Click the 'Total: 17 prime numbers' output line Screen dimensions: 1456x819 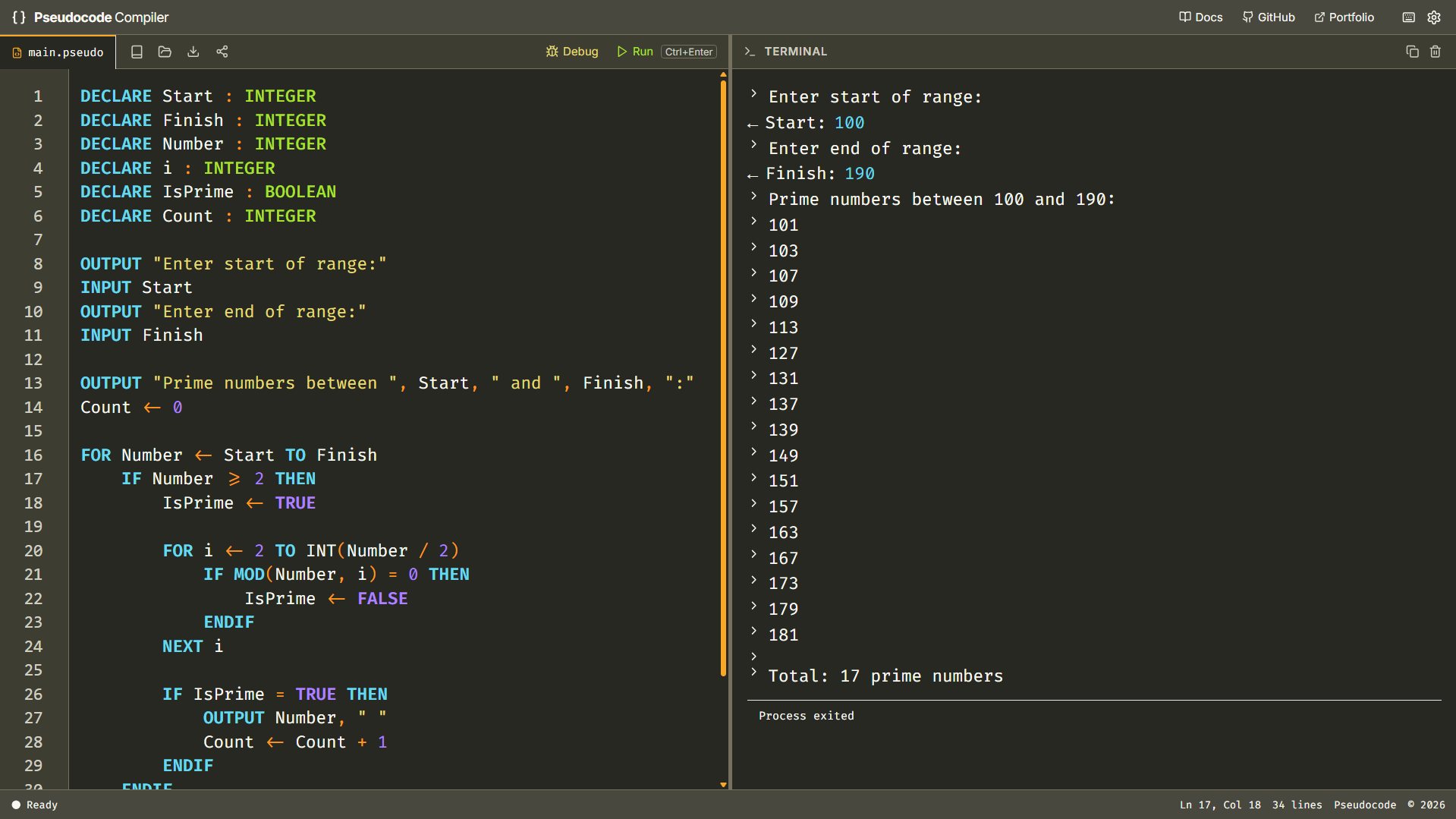click(885, 676)
